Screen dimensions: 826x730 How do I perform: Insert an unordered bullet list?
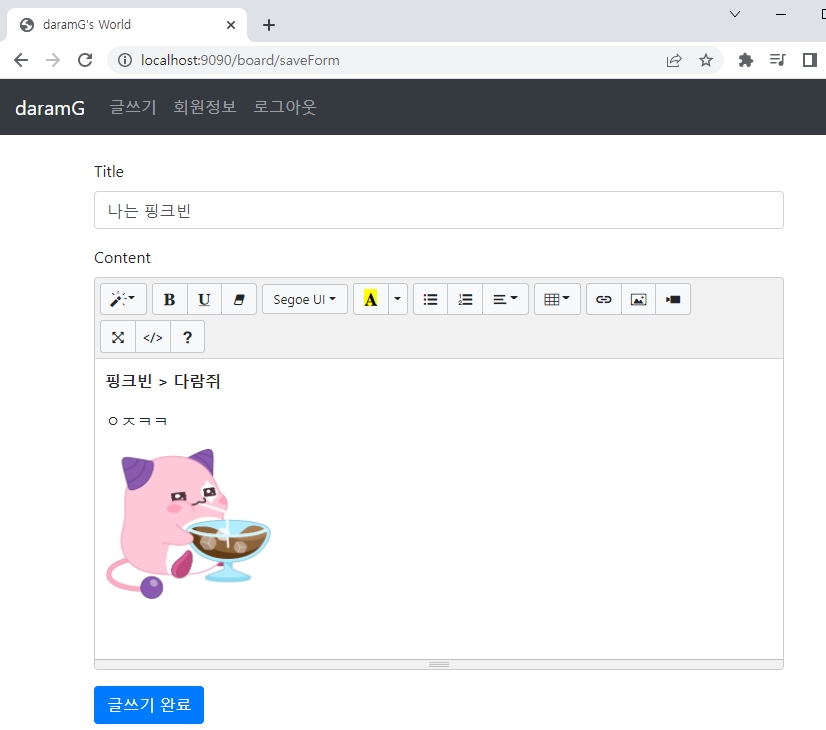430,299
